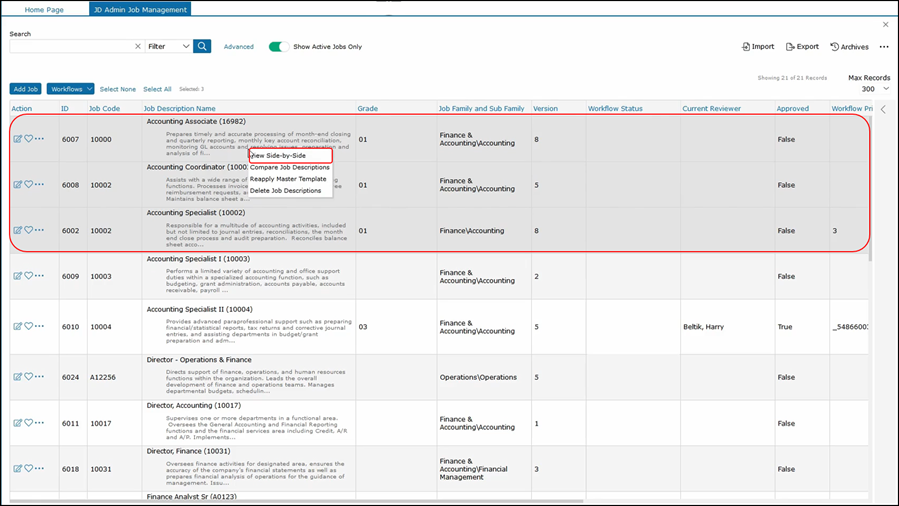899x506 pixels.
Task: Click the Add Job button
Action: 26,89
